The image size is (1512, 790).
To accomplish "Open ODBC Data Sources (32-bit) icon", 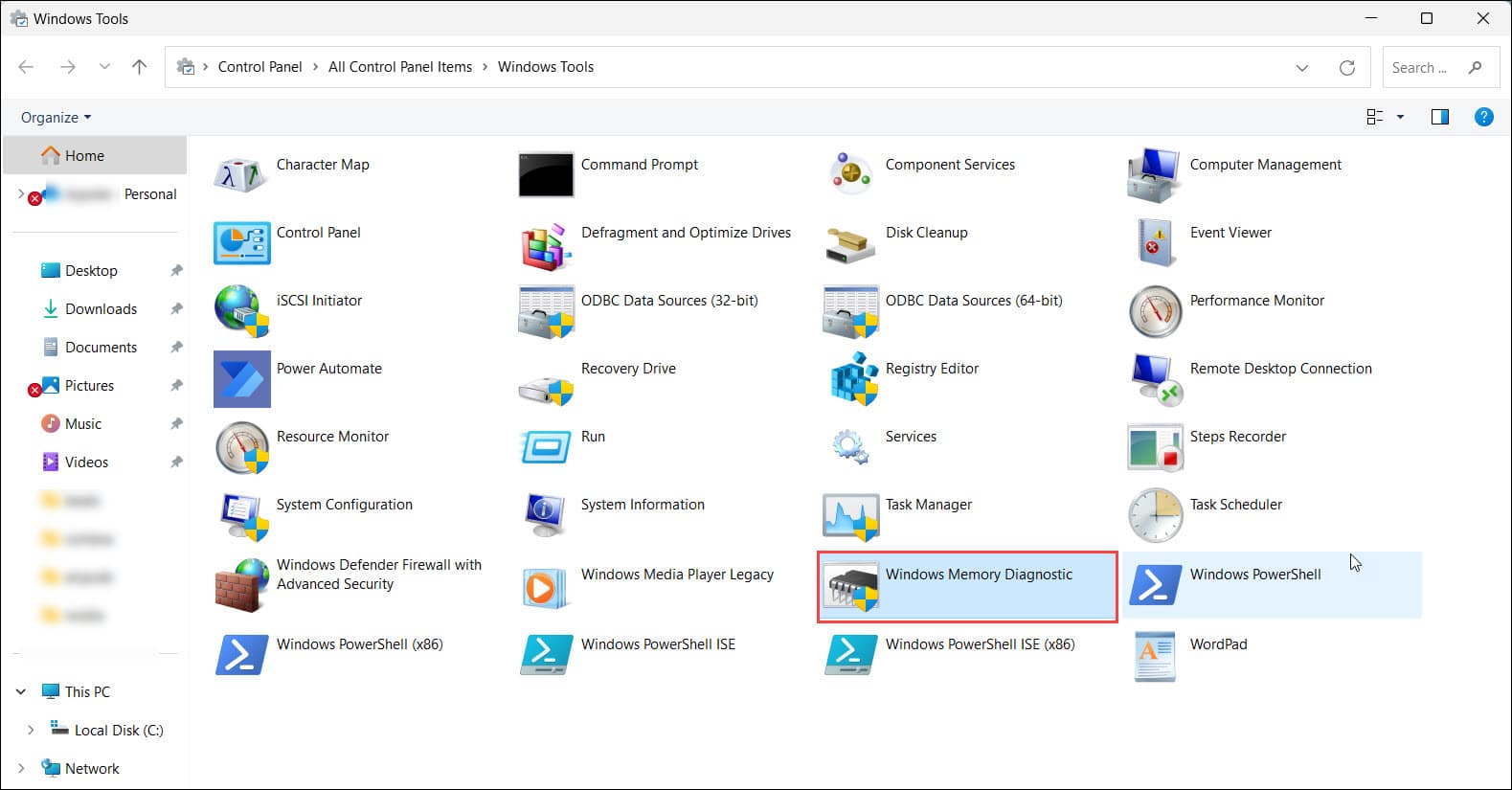I will [x=546, y=311].
